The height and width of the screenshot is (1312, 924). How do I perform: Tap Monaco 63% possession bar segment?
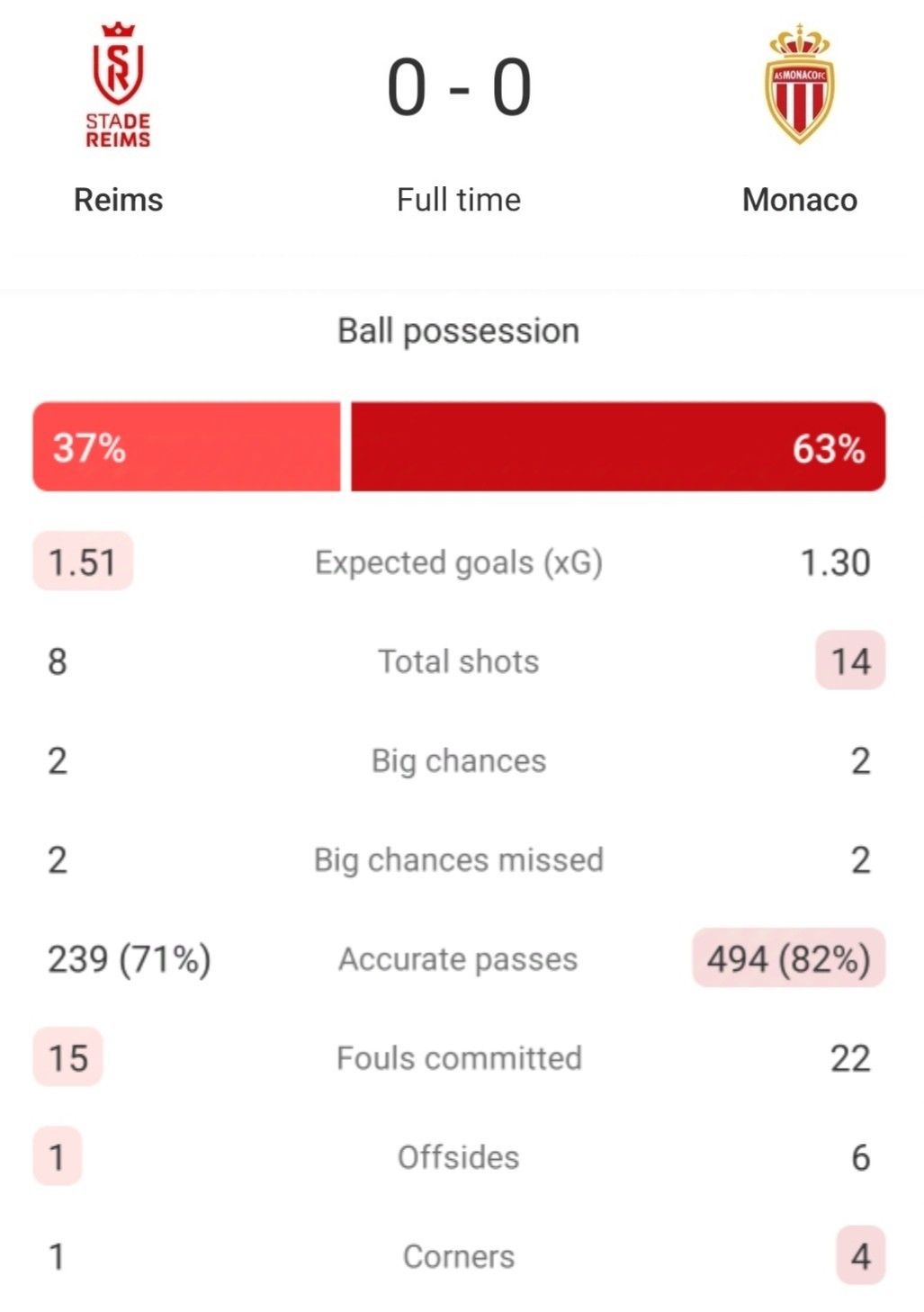(x=618, y=446)
